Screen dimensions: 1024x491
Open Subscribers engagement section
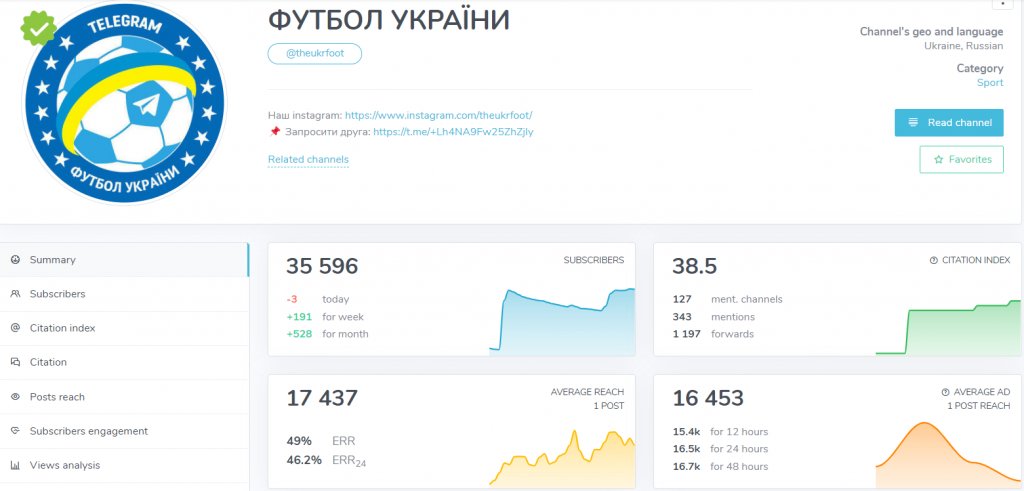(x=124, y=431)
